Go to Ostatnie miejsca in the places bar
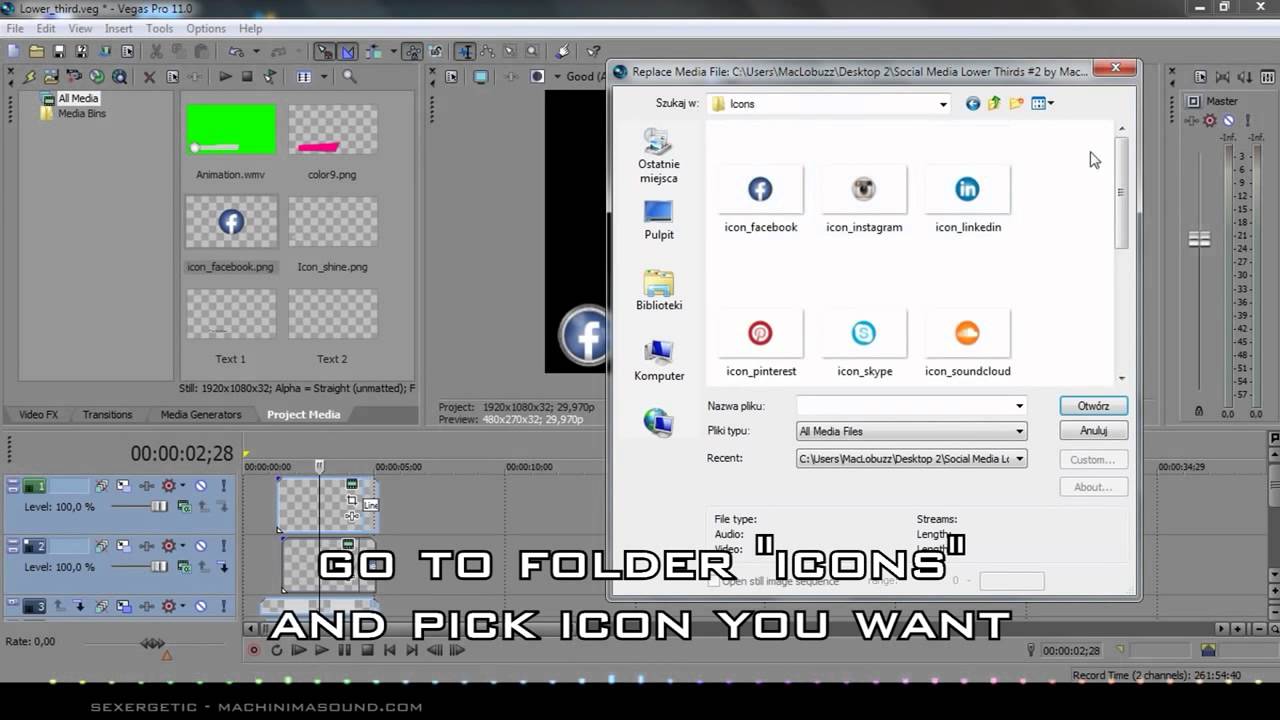This screenshot has width=1280, height=720. tap(659, 156)
